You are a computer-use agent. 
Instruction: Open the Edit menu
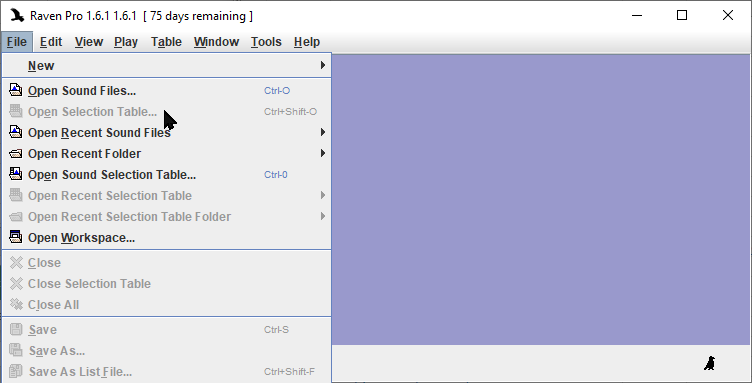tap(51, 42)
